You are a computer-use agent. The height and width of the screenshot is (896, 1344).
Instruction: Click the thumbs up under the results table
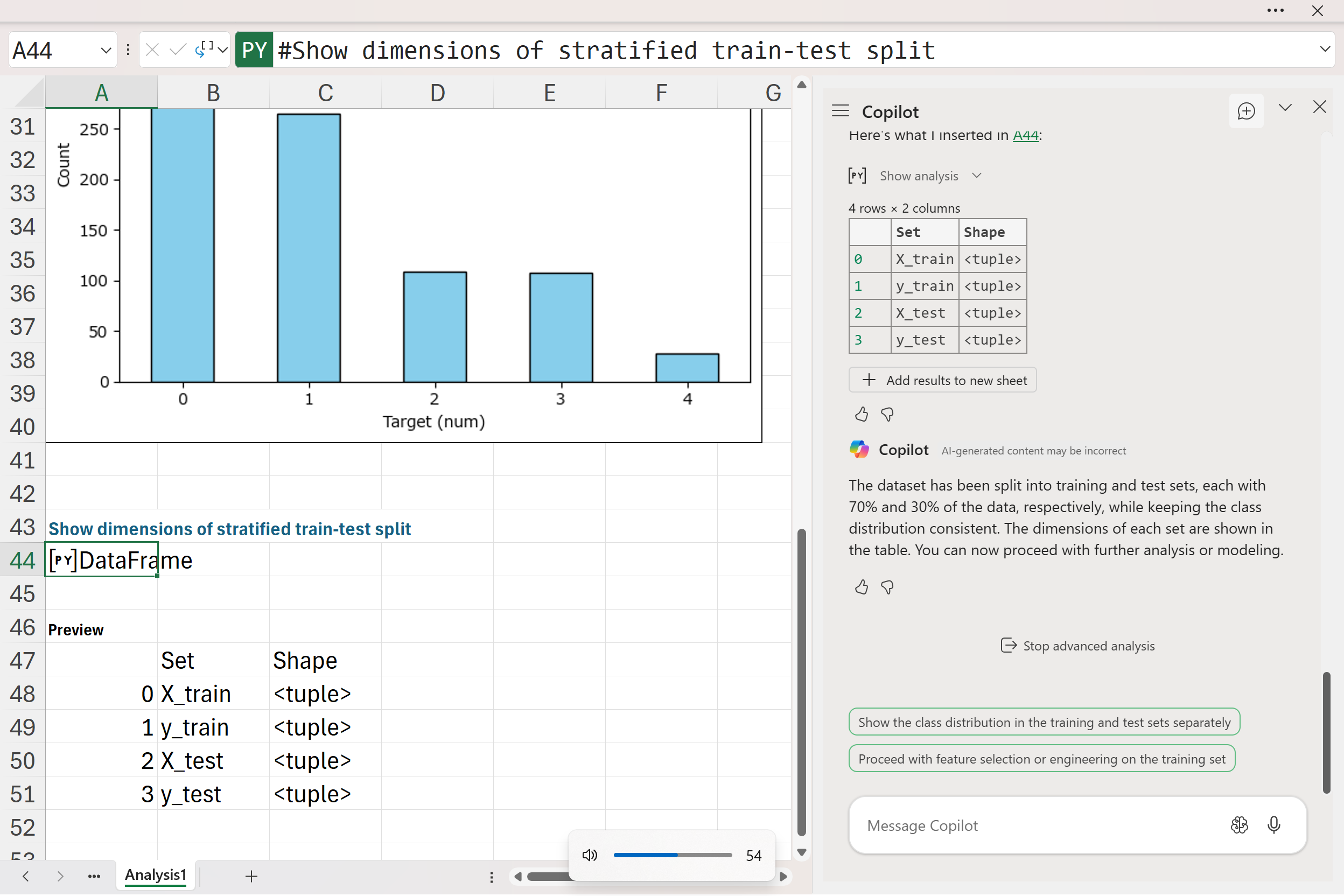[x=861, y=414]
